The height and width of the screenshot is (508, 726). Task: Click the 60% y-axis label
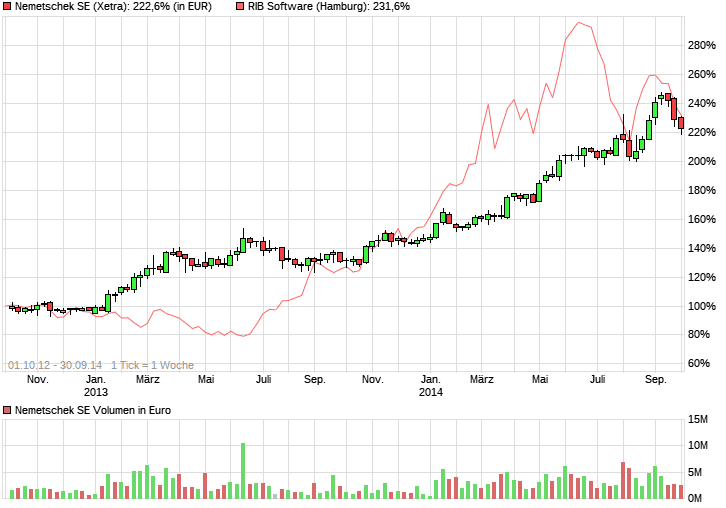[x=699, y=364]
